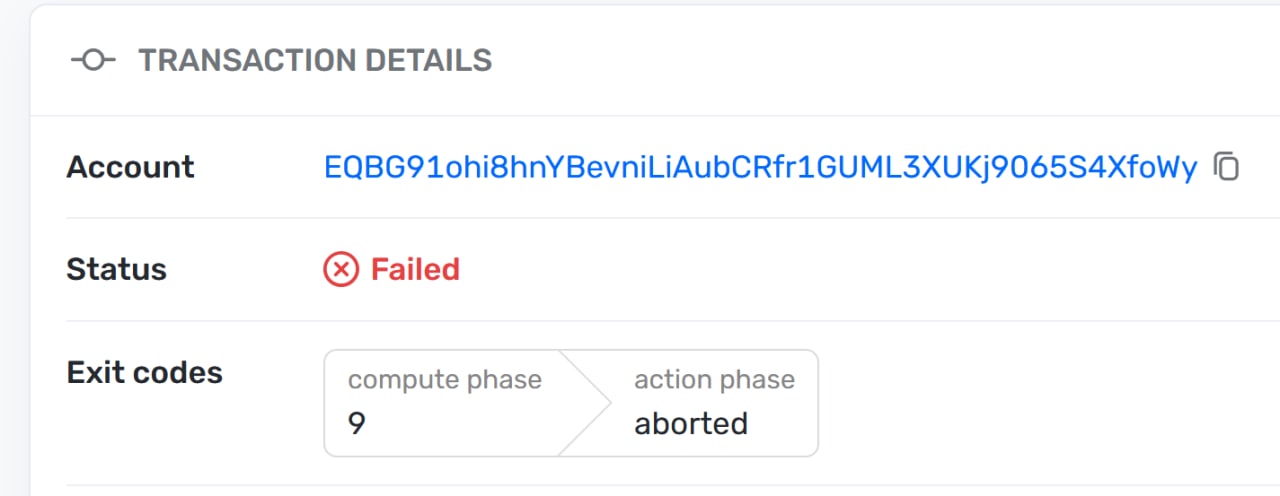Click the aborted action phase value
Viewport: 1280px width, 496px height.
(x=691, y=424)
